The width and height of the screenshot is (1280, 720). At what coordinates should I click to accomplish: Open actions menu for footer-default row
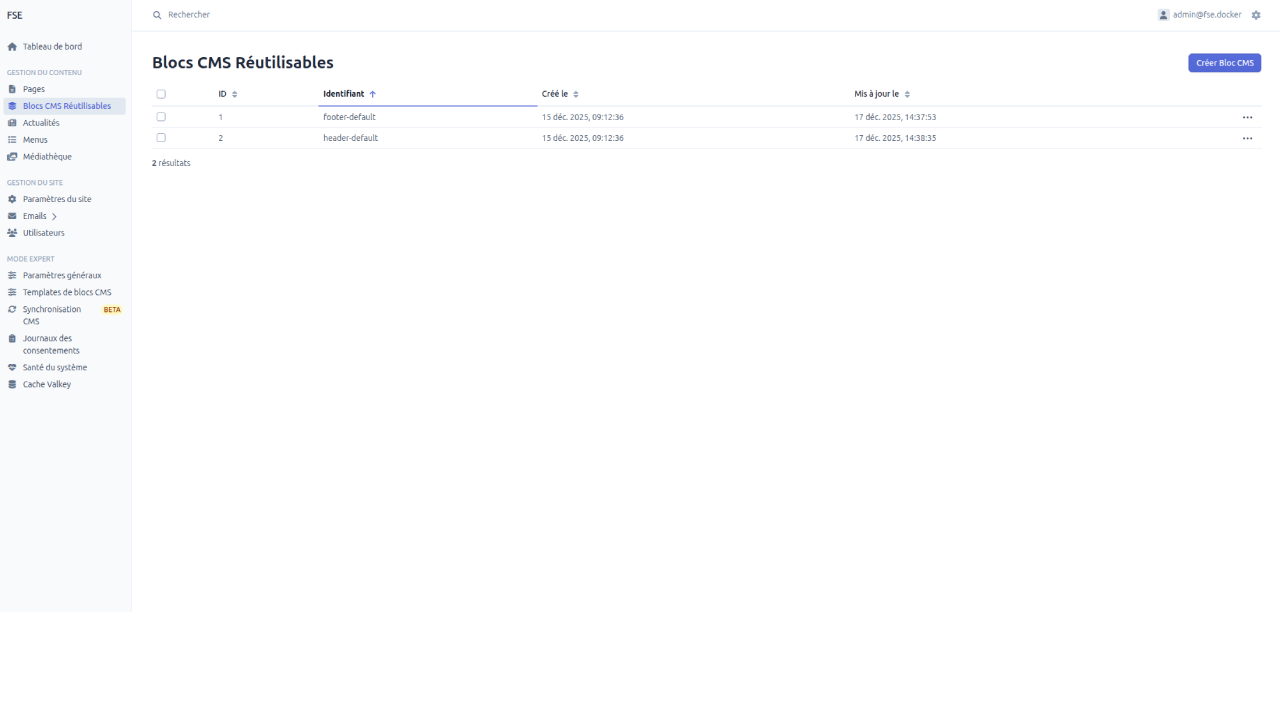(1247, 117)
